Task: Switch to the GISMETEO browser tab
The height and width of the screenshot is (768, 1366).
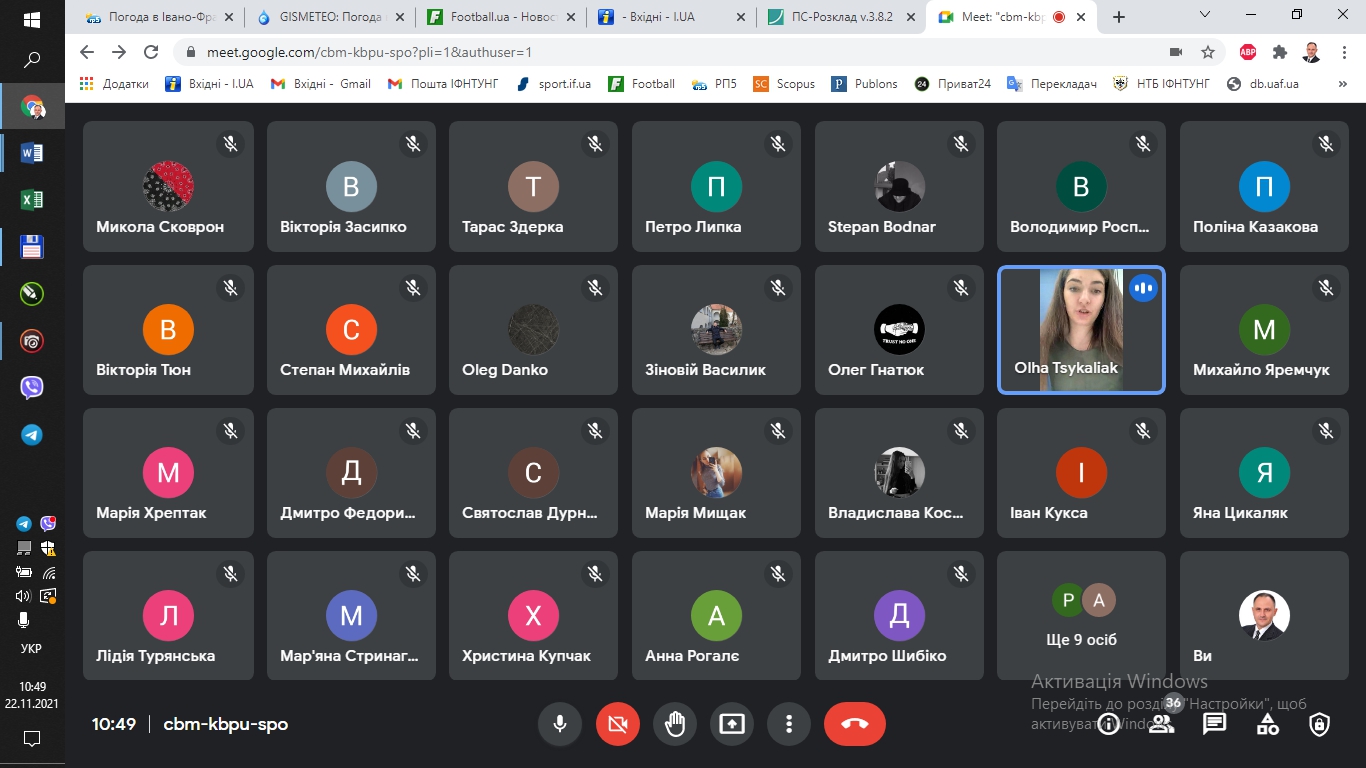Action: [332, 17]
